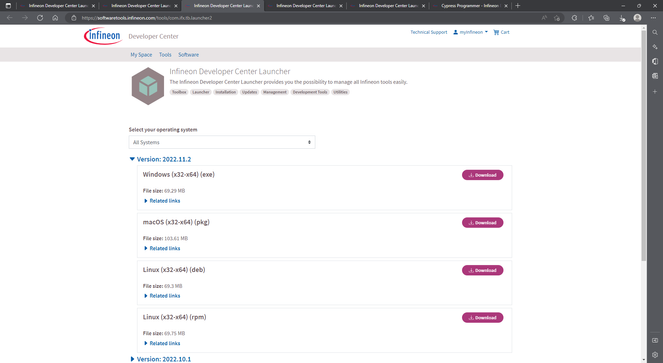This screenshot has width=663, height=363.
Task: Click the scrollbar up arrow
Action: (644, 28)
